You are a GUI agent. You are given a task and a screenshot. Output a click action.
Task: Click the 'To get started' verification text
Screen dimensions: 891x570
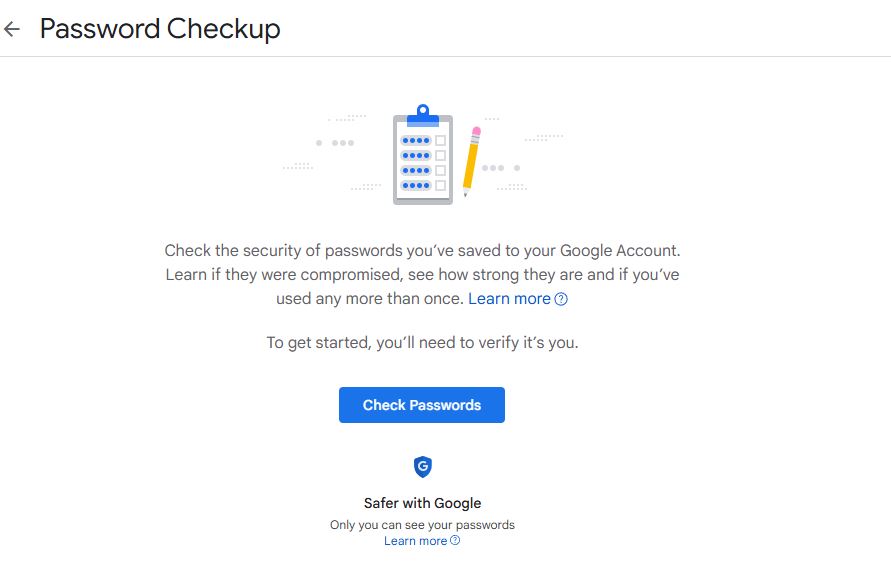[422, 342]
